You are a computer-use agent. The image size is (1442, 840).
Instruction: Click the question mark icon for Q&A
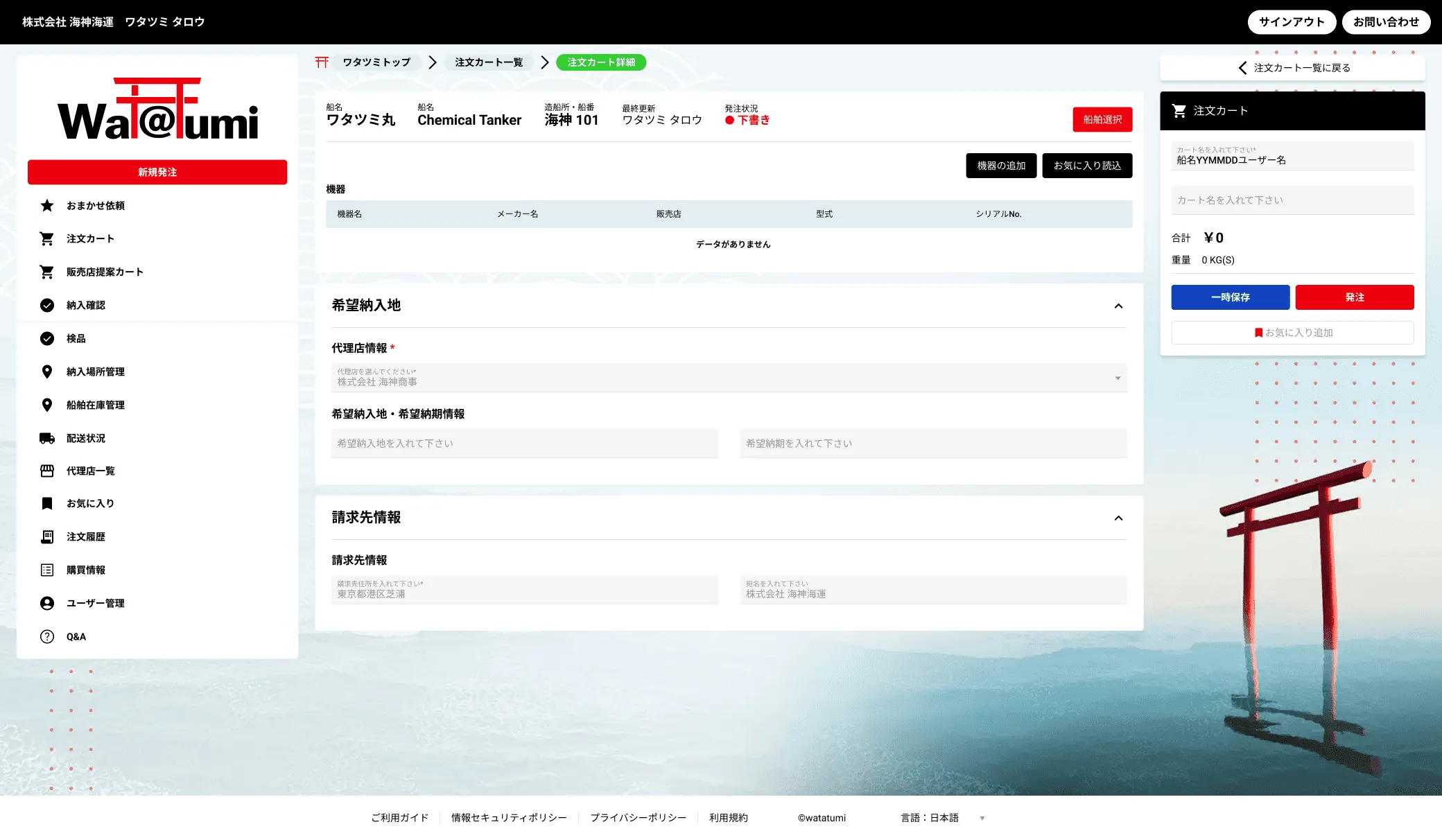coord(47,636)
